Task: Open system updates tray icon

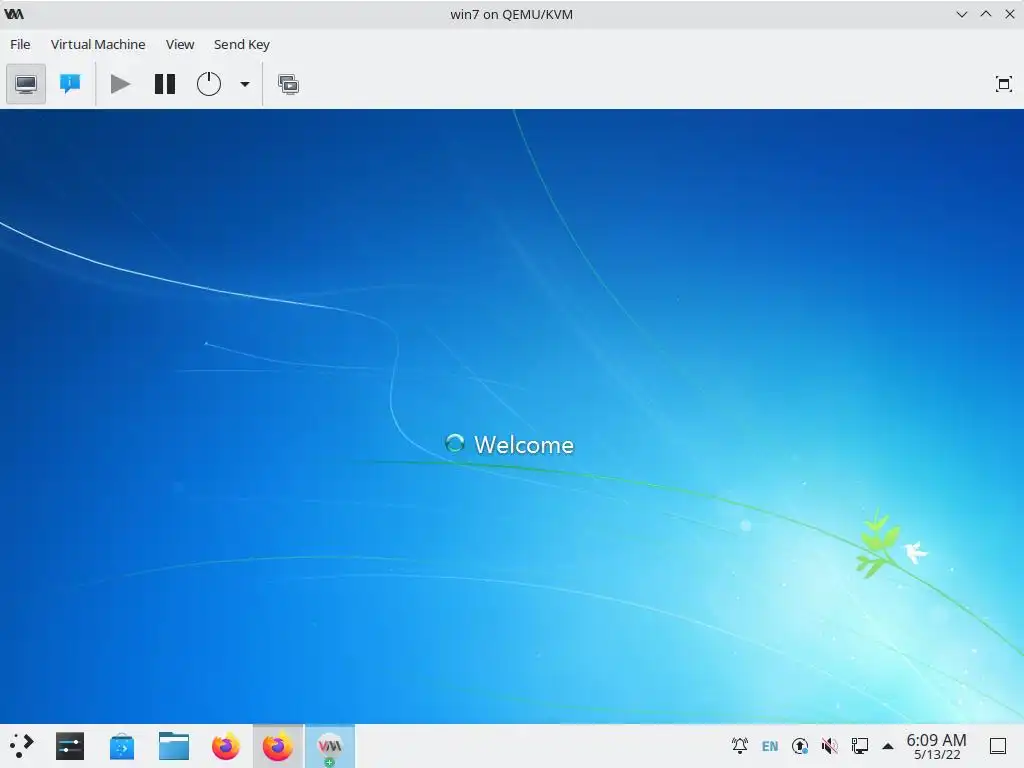Action: [x=800, y=746]
